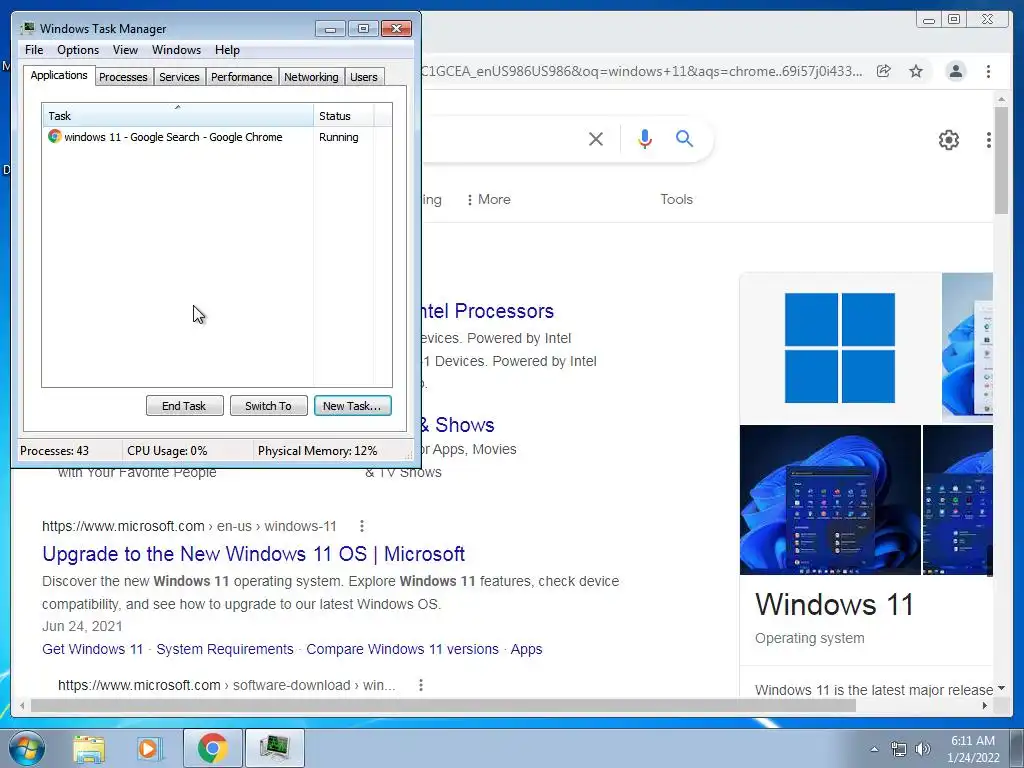Click the scroll-left arrow at page bottom
Screen dimensions: 1024x768
22,705
